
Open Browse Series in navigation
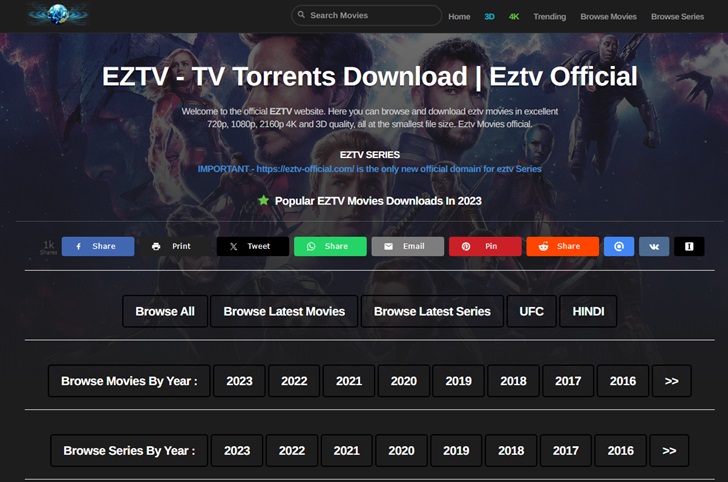(677, 17)
